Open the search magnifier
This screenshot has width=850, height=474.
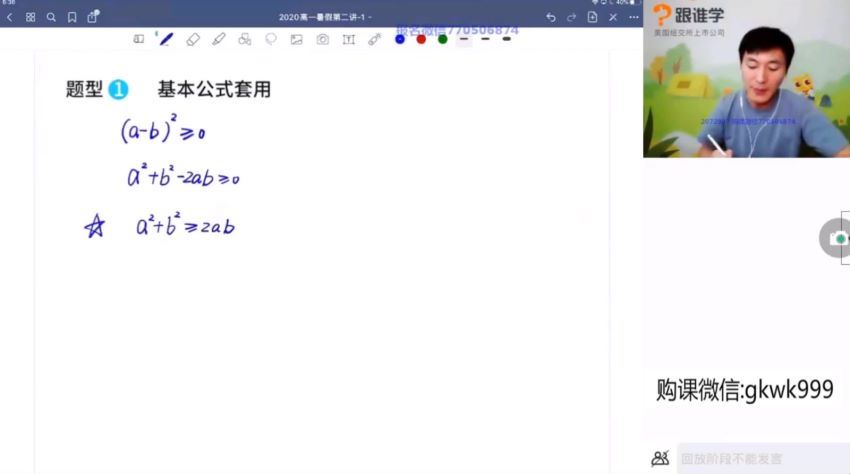point(51,17)
